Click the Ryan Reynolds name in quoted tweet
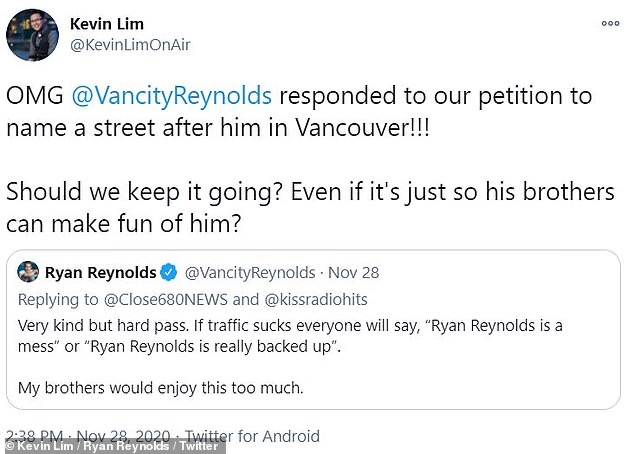Viewport: 634px width, 454px height. pos(100,273)
